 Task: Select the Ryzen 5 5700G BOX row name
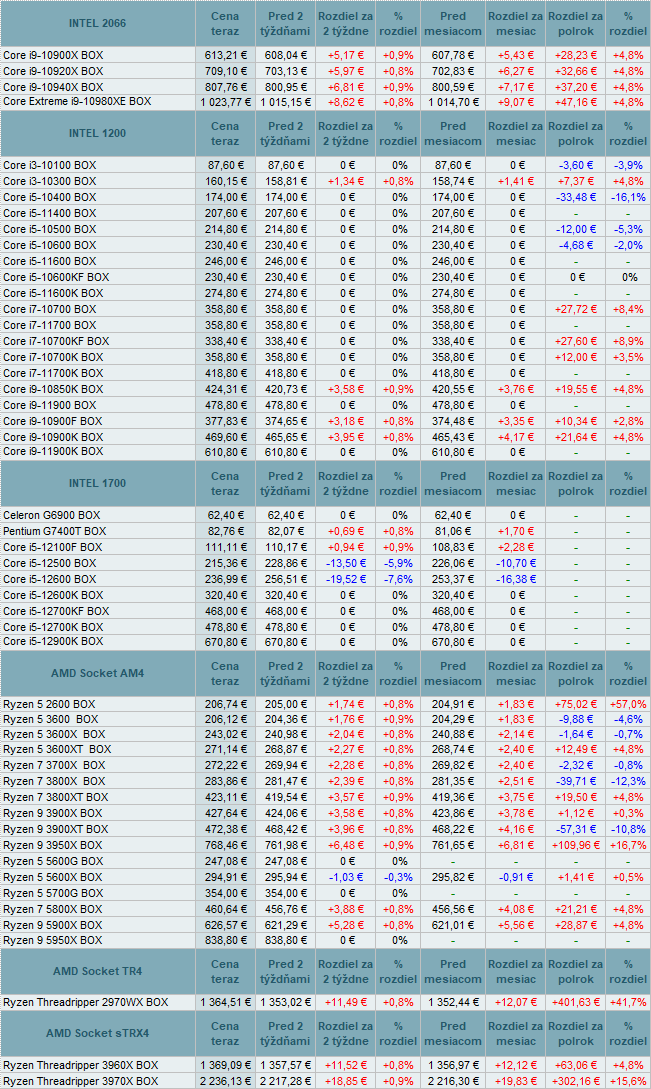(x=53, y=893)
